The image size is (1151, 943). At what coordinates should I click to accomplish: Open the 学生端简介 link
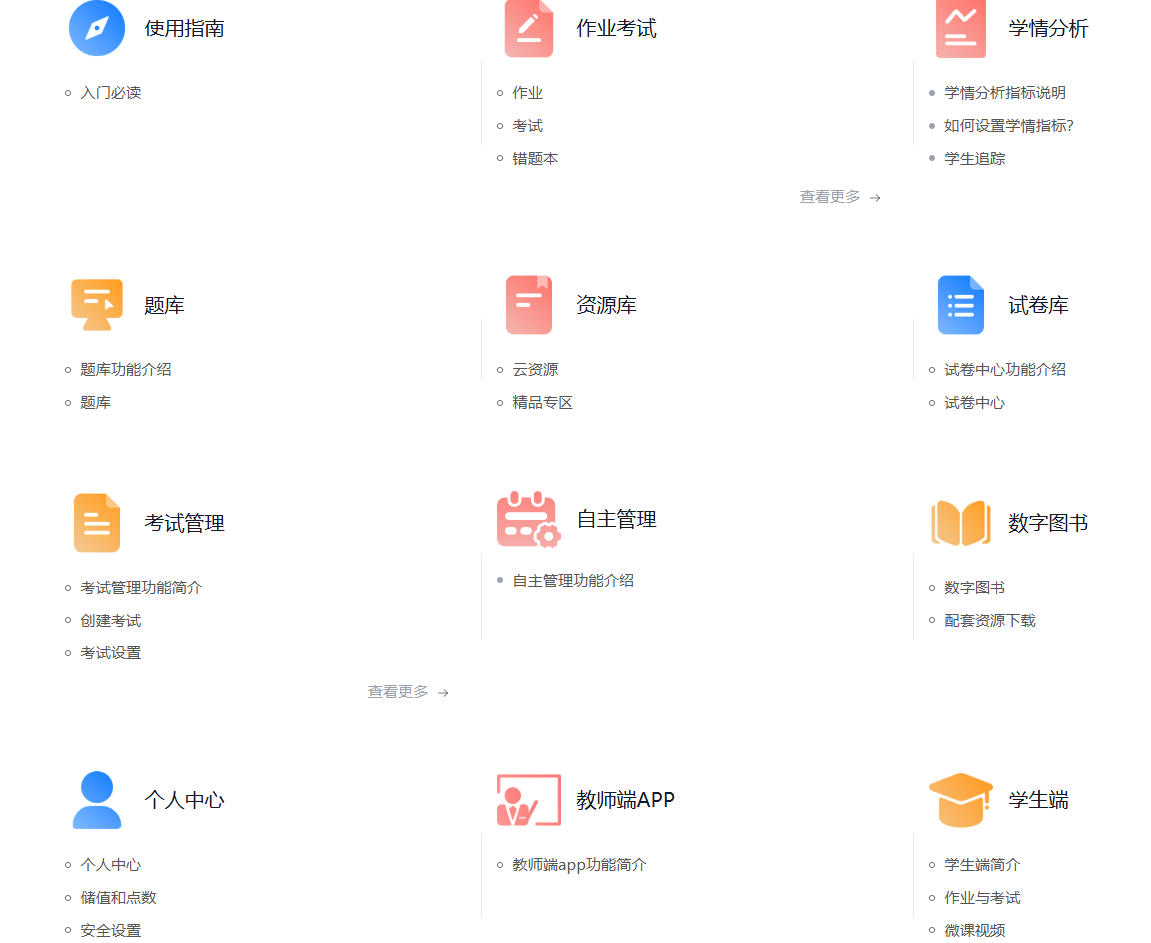(x=982, y=865)
